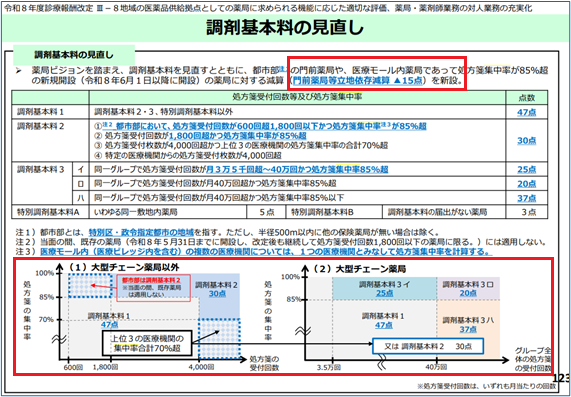Viewport: 571px width, 397px height.
Task: Click underlined 月3万5千回超～40万回かつ処方箋集中率85%超
Action: 297,169
